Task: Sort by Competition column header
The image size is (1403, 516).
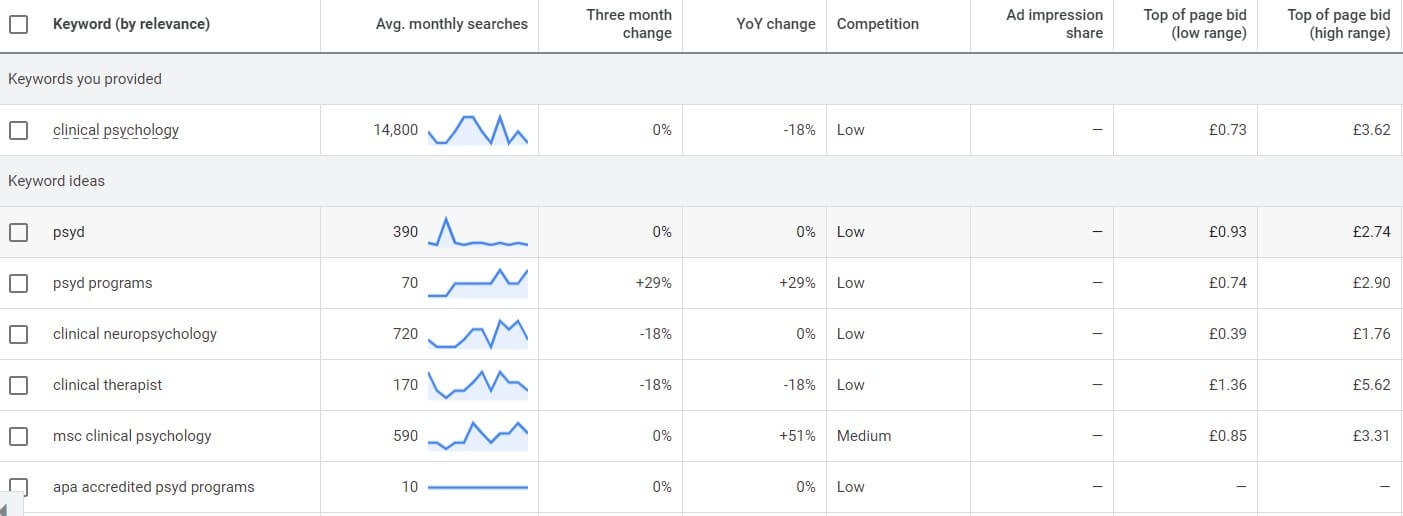Action: (877, 24)
